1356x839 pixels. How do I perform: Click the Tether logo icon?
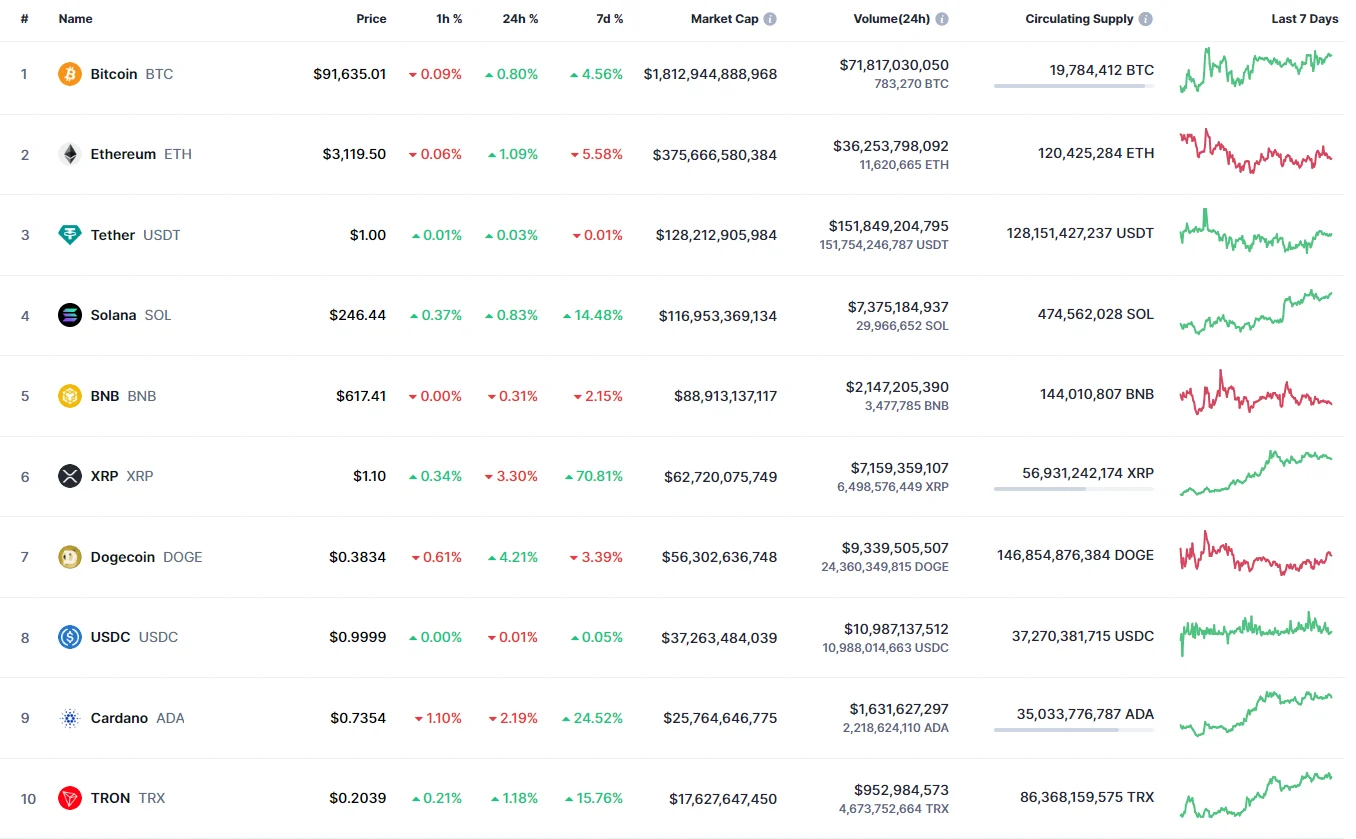[70, 235]
